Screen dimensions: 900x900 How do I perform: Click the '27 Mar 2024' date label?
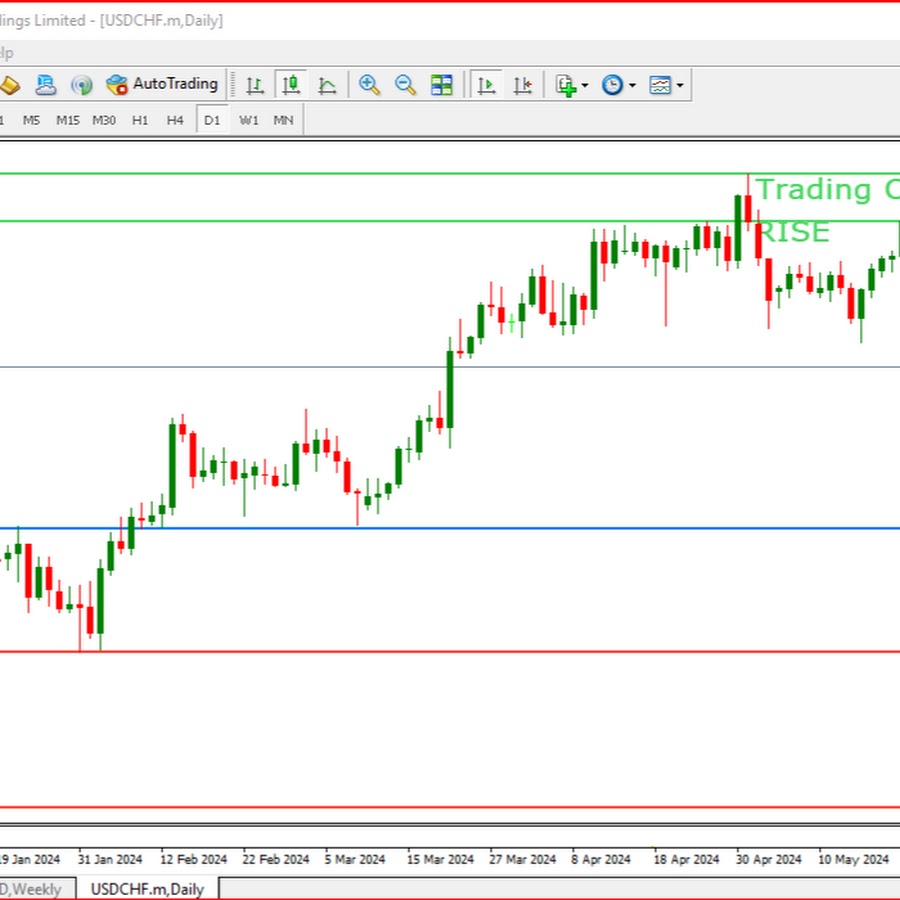[522, 859]
